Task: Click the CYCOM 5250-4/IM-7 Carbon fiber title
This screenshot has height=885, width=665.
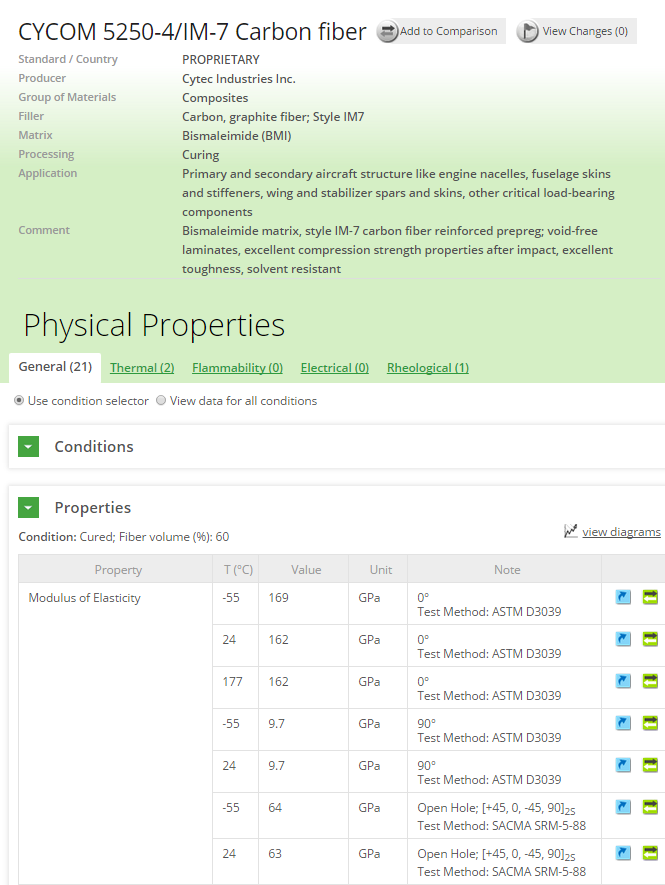Action: [x=192, y=32]
